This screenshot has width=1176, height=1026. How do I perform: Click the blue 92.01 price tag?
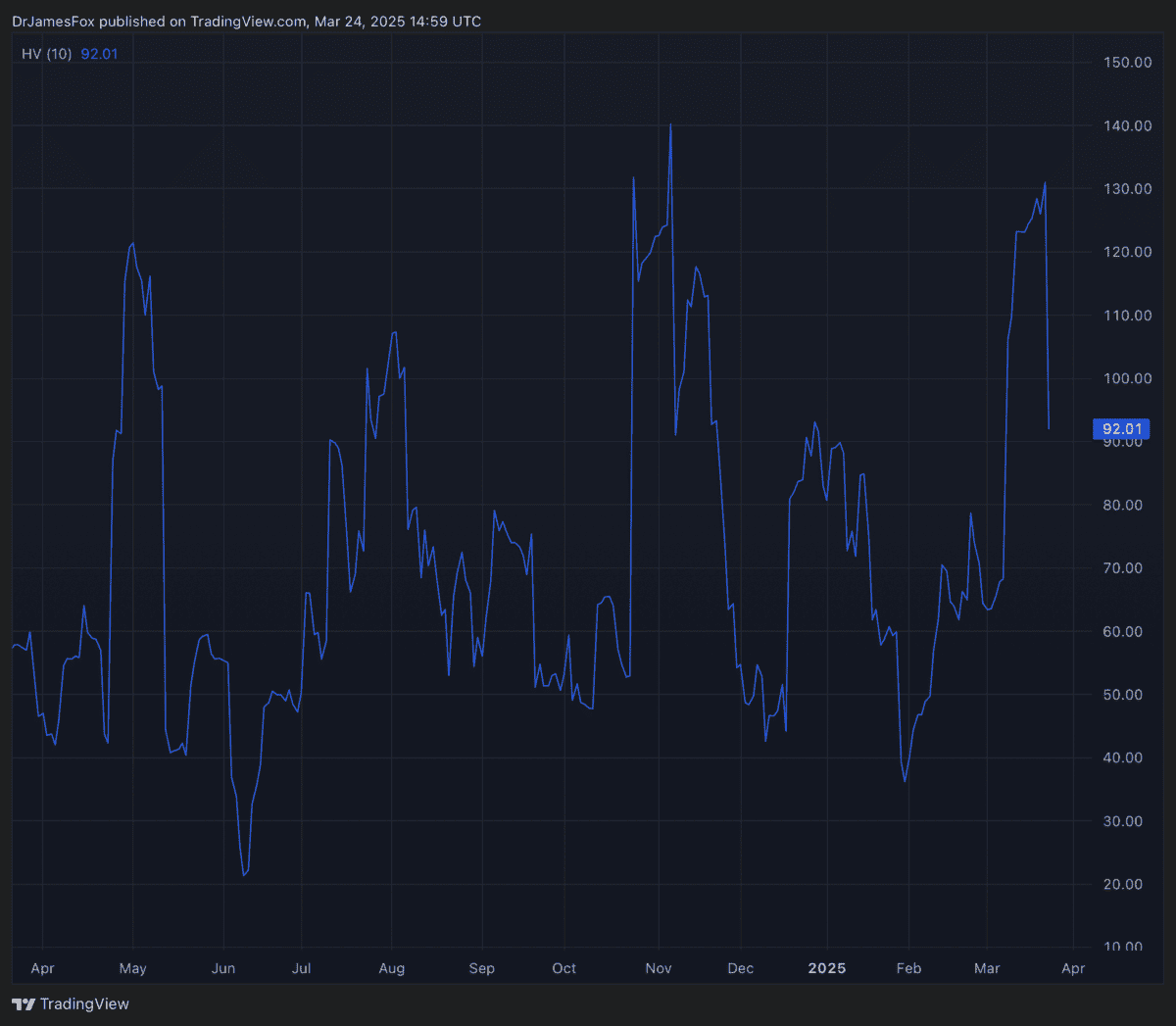click(x=1121, y=429)
